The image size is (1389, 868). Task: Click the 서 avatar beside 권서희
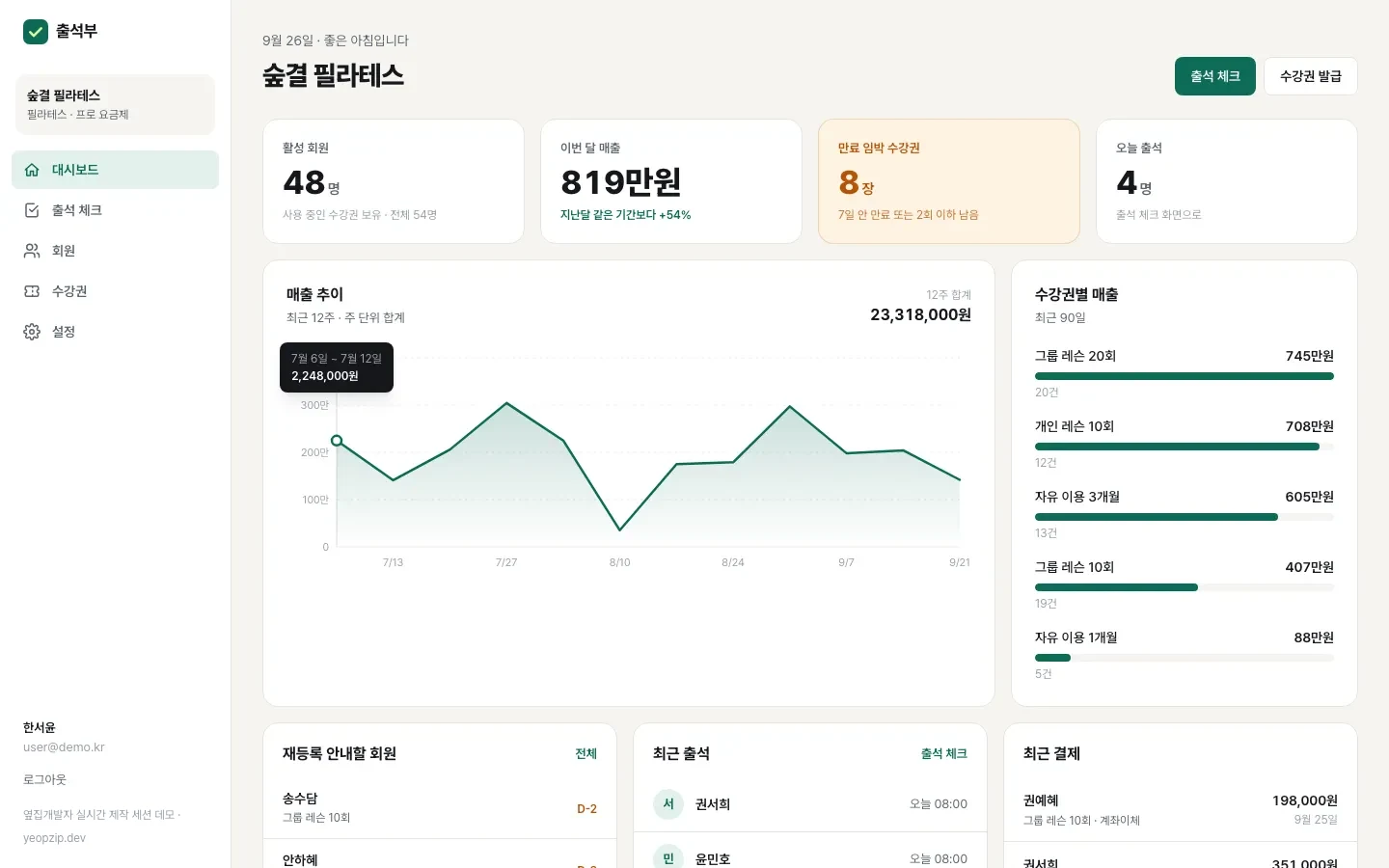pos(668,804)
